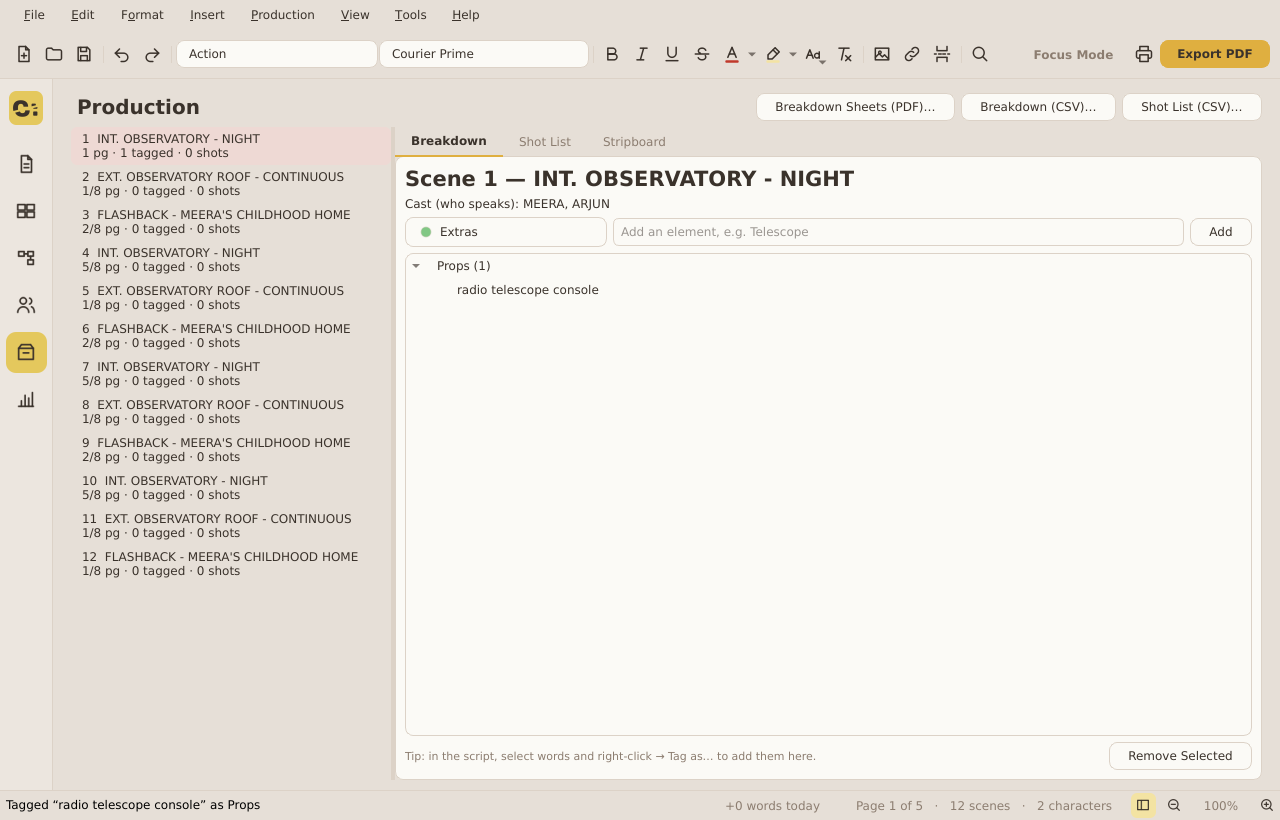Open the search tool
Image resolution: width=1280 pixels, height=820 pixels.
980,54
